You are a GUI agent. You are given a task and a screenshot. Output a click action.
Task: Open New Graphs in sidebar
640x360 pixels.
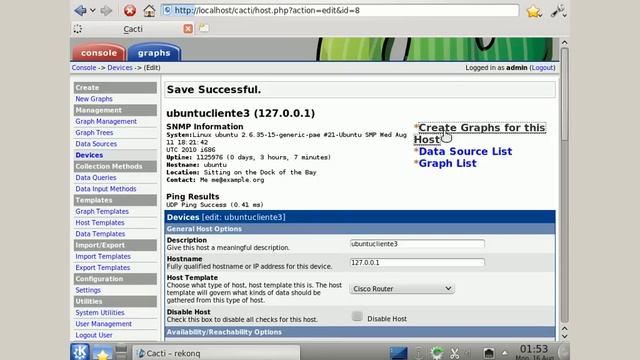click(94, 99)
